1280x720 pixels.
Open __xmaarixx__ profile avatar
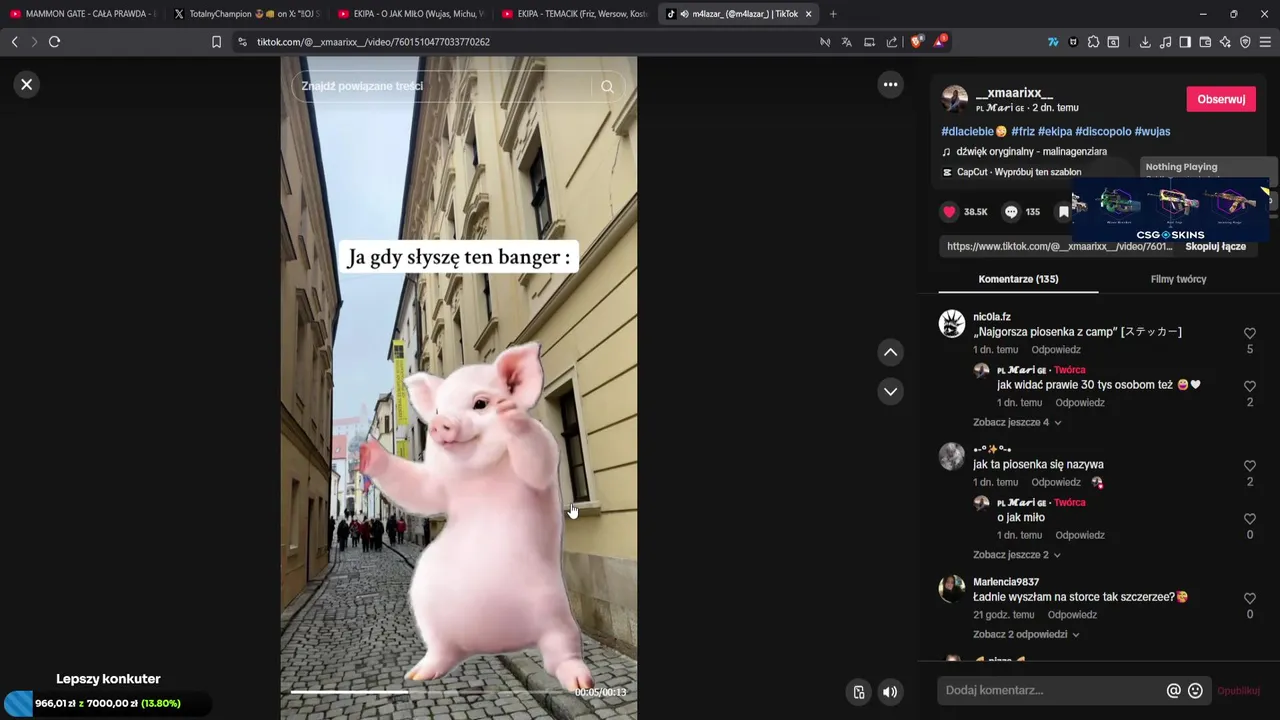[955, 99]
